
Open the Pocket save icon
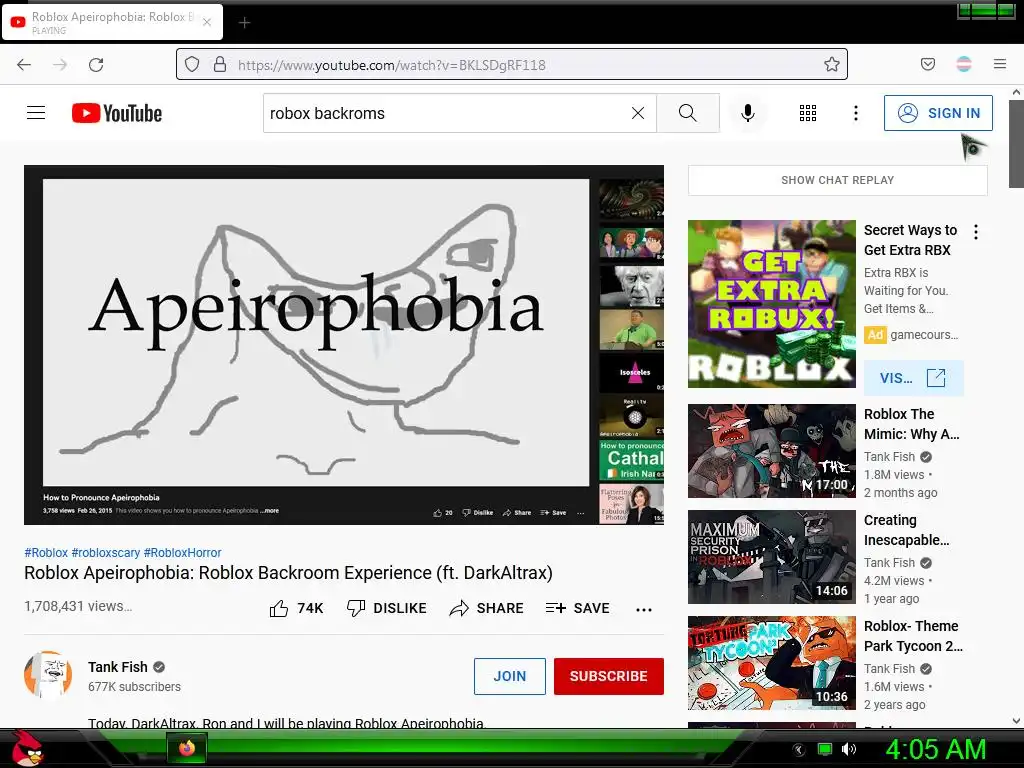coord(928,64)
